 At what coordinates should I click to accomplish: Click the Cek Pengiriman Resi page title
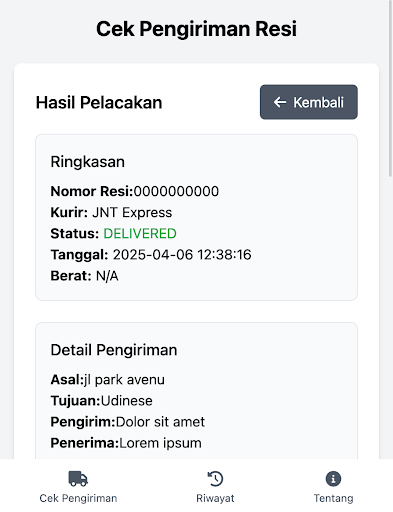click(x=196, y=29)
